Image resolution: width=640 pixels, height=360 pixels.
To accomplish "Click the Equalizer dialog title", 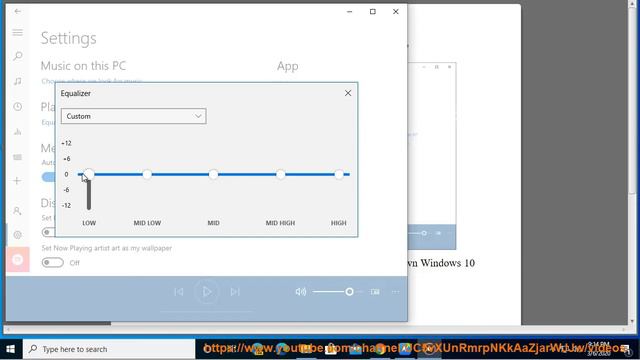I will tap(76, 93).
